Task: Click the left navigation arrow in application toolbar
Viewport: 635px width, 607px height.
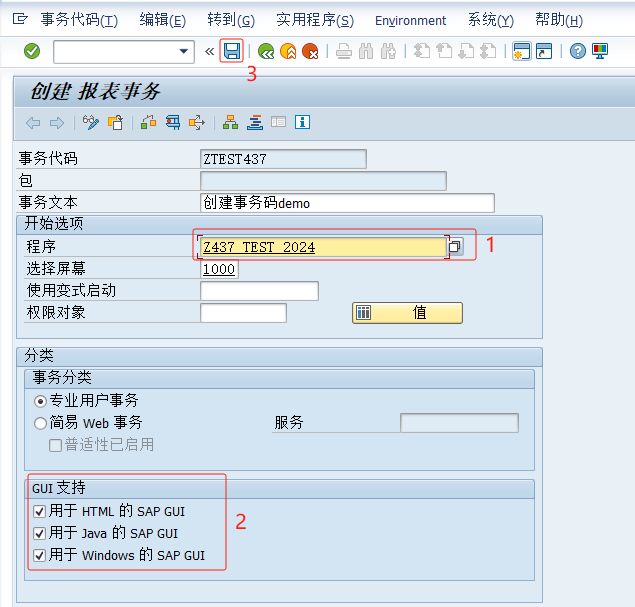Action: [x=33, y=123]
